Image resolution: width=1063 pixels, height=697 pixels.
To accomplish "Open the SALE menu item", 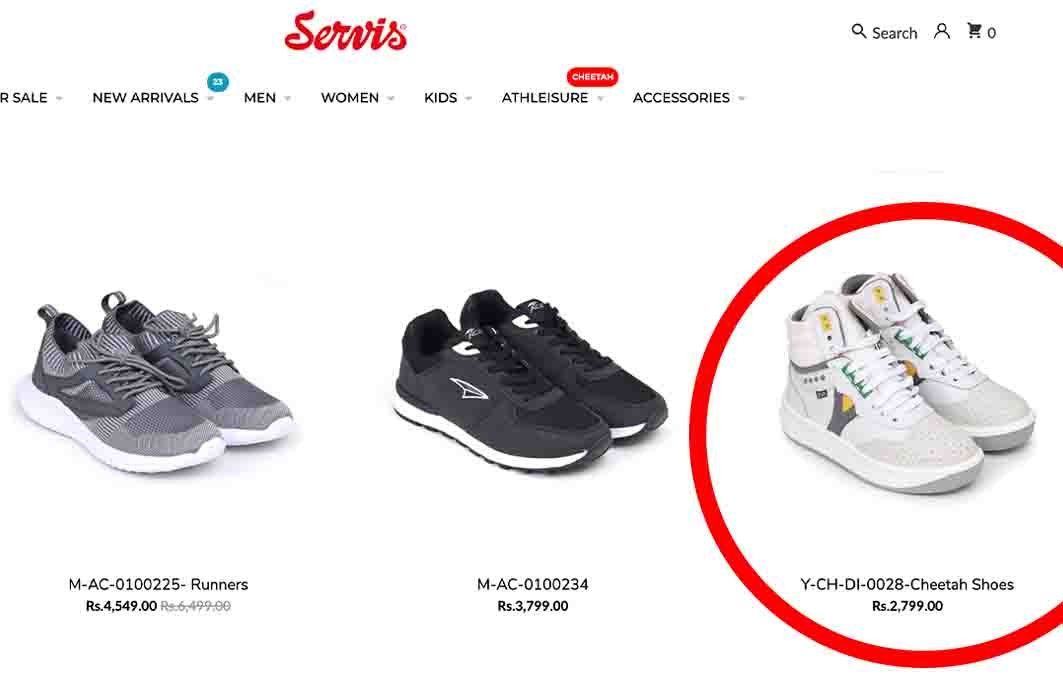I will coord(24,98).
